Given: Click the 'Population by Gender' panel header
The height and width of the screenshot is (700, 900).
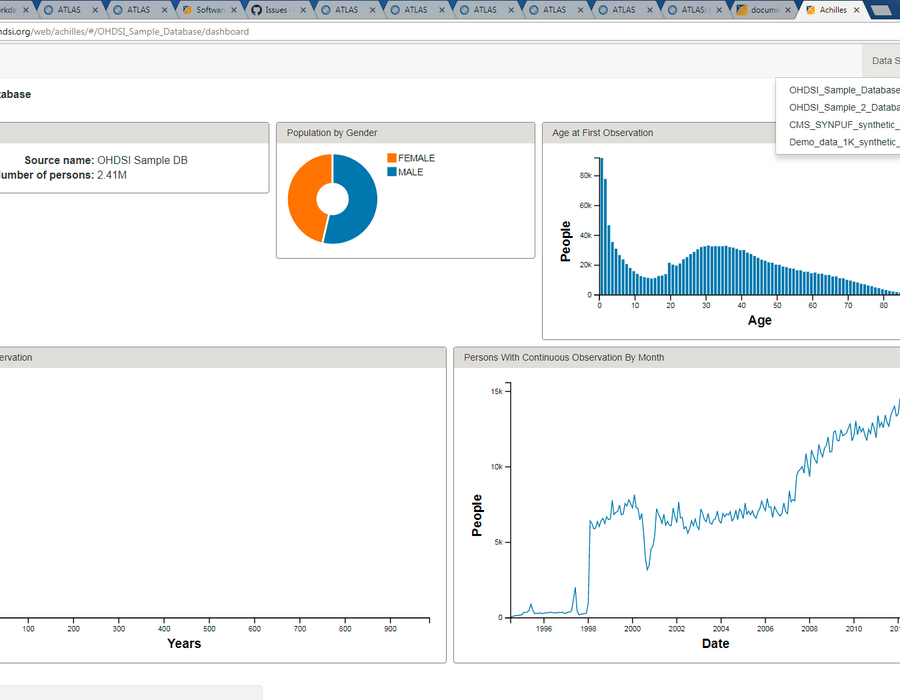Looking at the screenshot, I should point(405,133).
